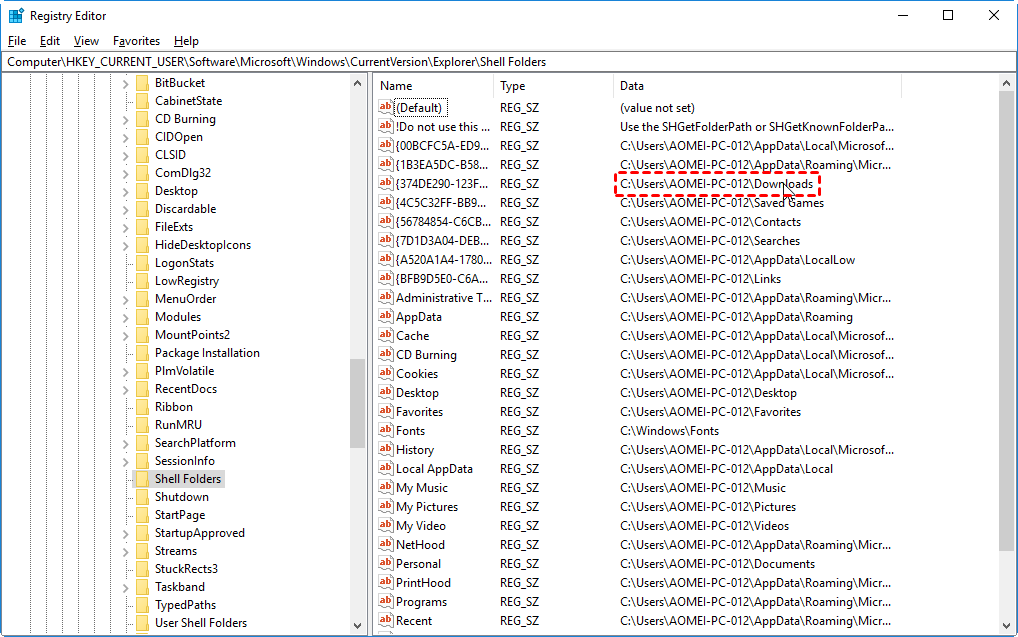Select the LowRegistry key

[186, 281]
